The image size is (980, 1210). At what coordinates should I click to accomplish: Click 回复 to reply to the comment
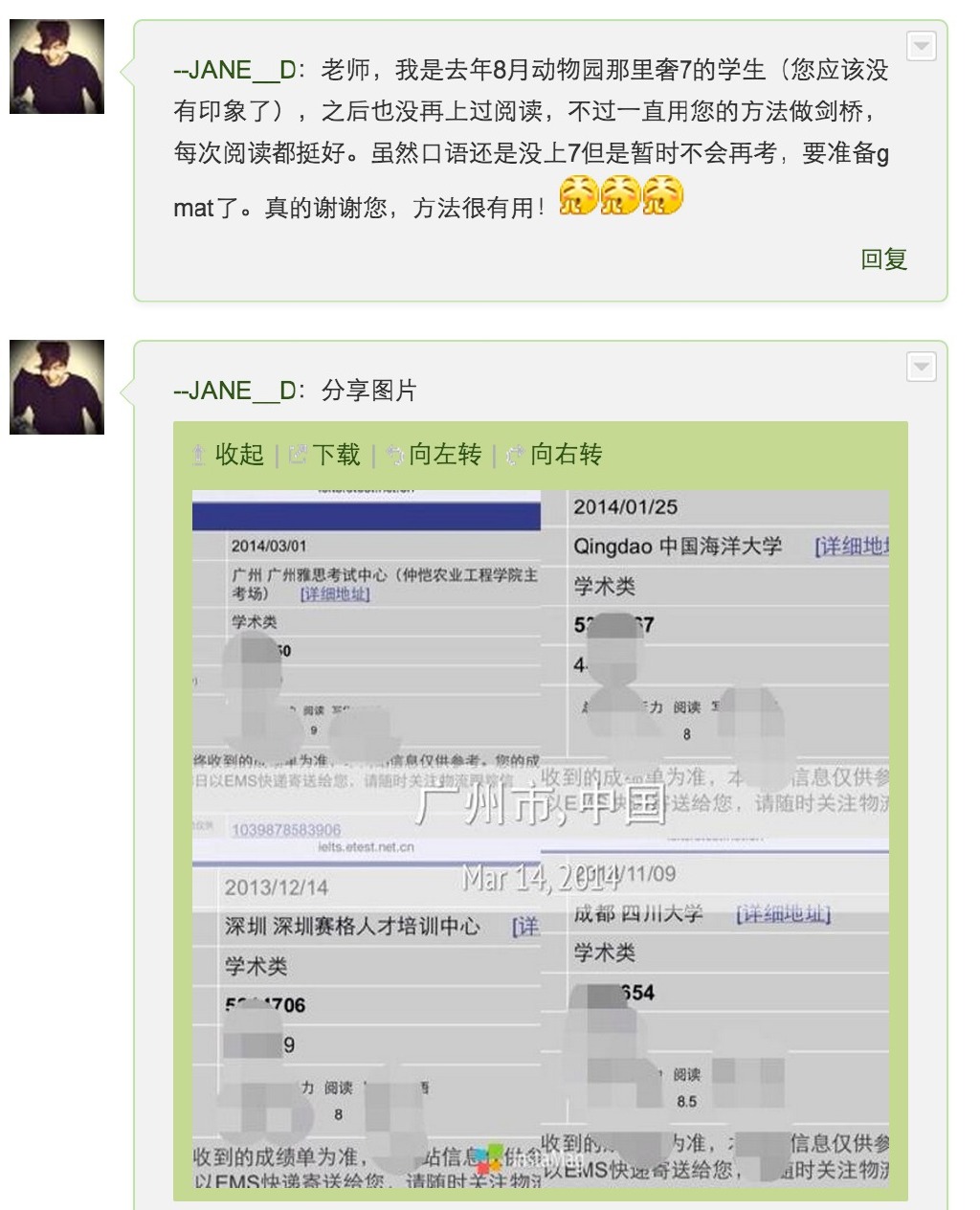(883, 259)
